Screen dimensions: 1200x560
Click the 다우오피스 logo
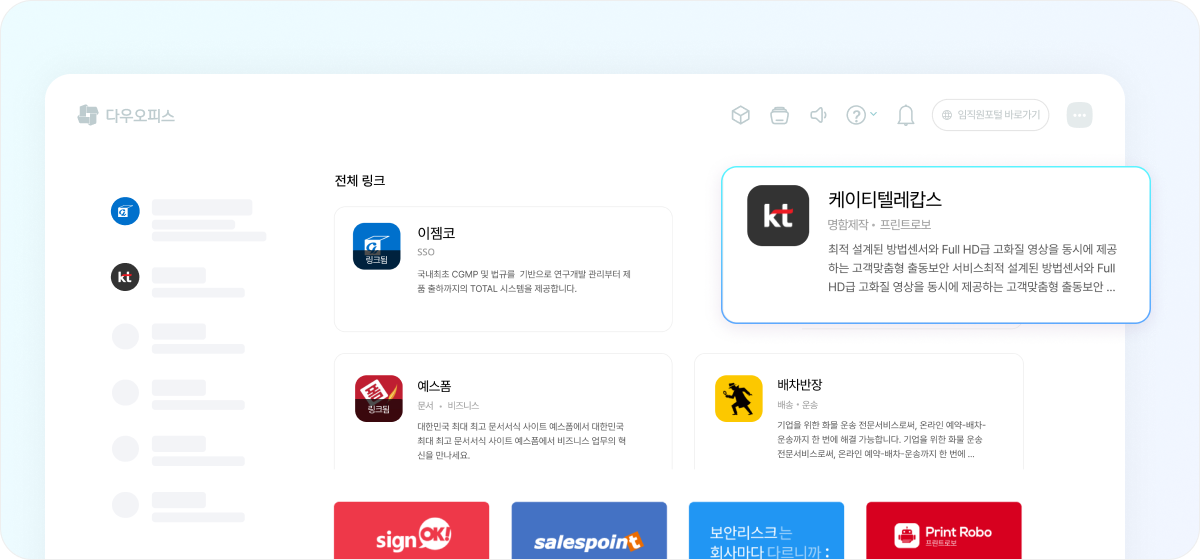tap(126, 115)
